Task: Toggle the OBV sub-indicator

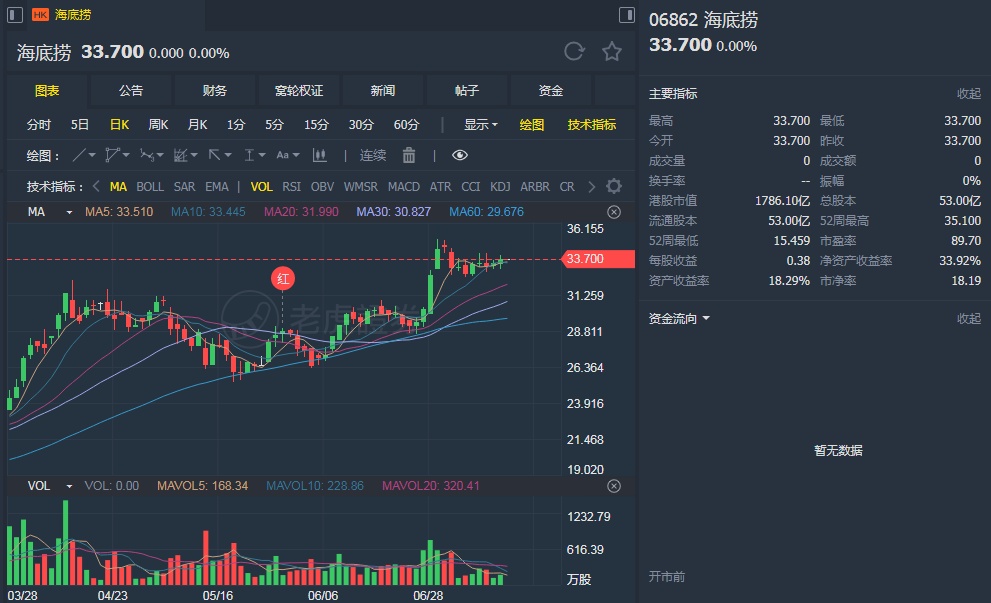Action: (x=322, y=186)
